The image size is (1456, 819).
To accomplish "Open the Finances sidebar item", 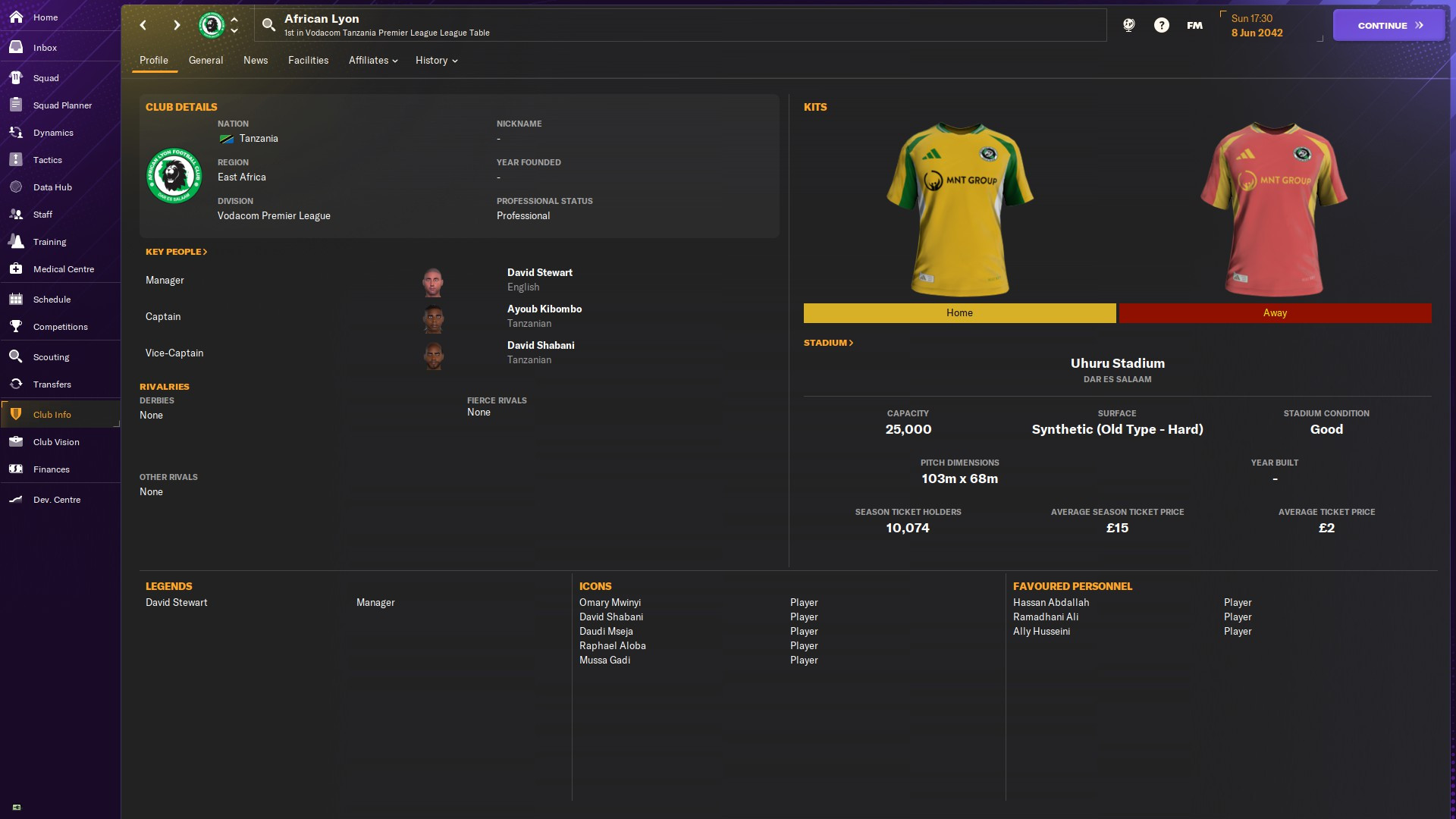I will point(51,469).
